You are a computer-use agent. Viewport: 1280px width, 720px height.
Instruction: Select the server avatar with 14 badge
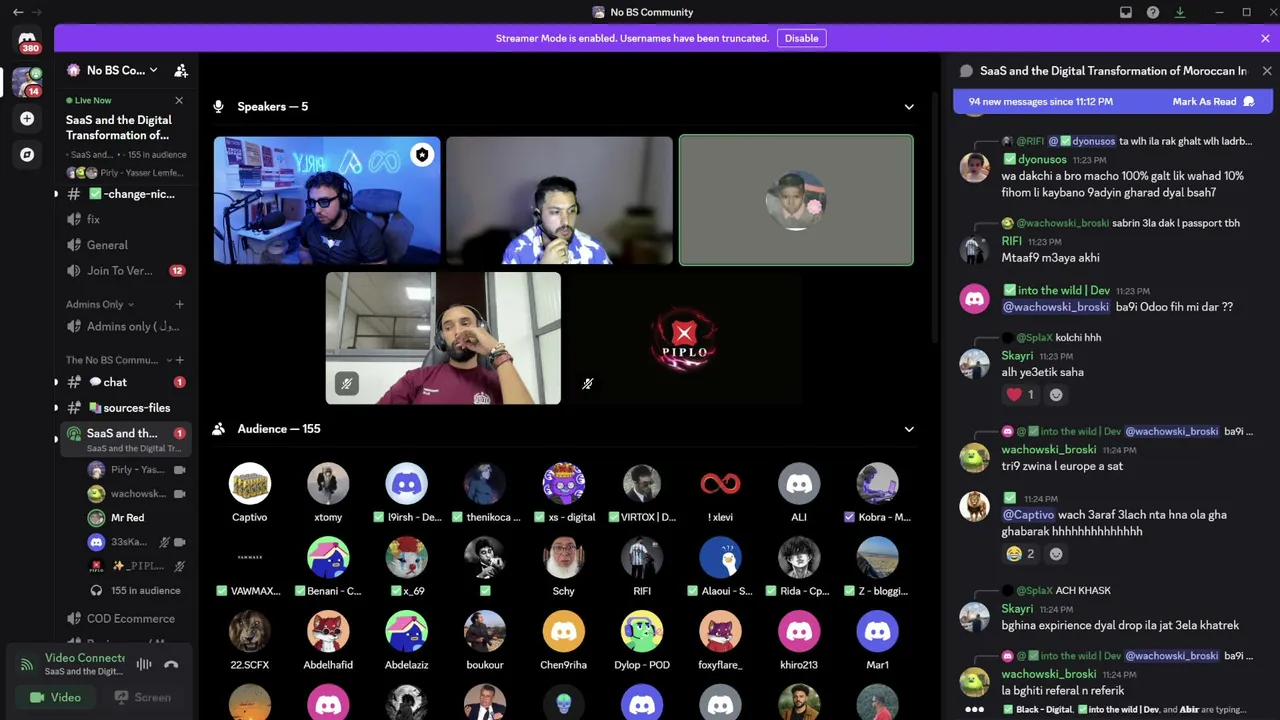(x=27, y=81)
